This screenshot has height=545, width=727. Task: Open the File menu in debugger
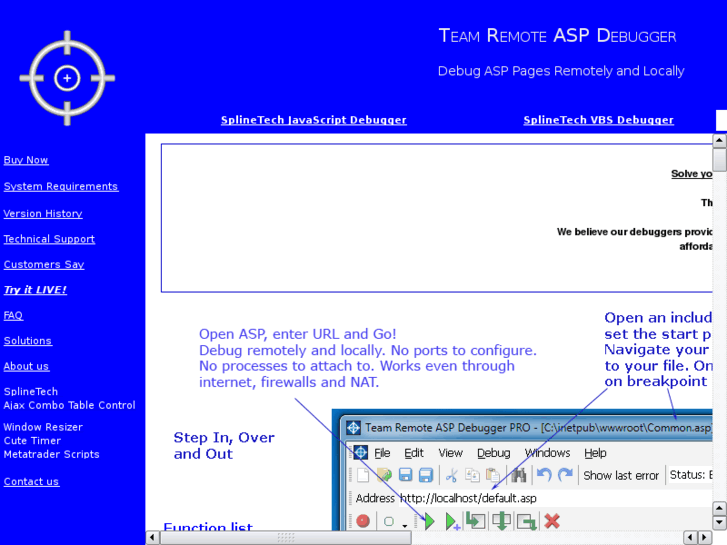(x=382, y=453)
